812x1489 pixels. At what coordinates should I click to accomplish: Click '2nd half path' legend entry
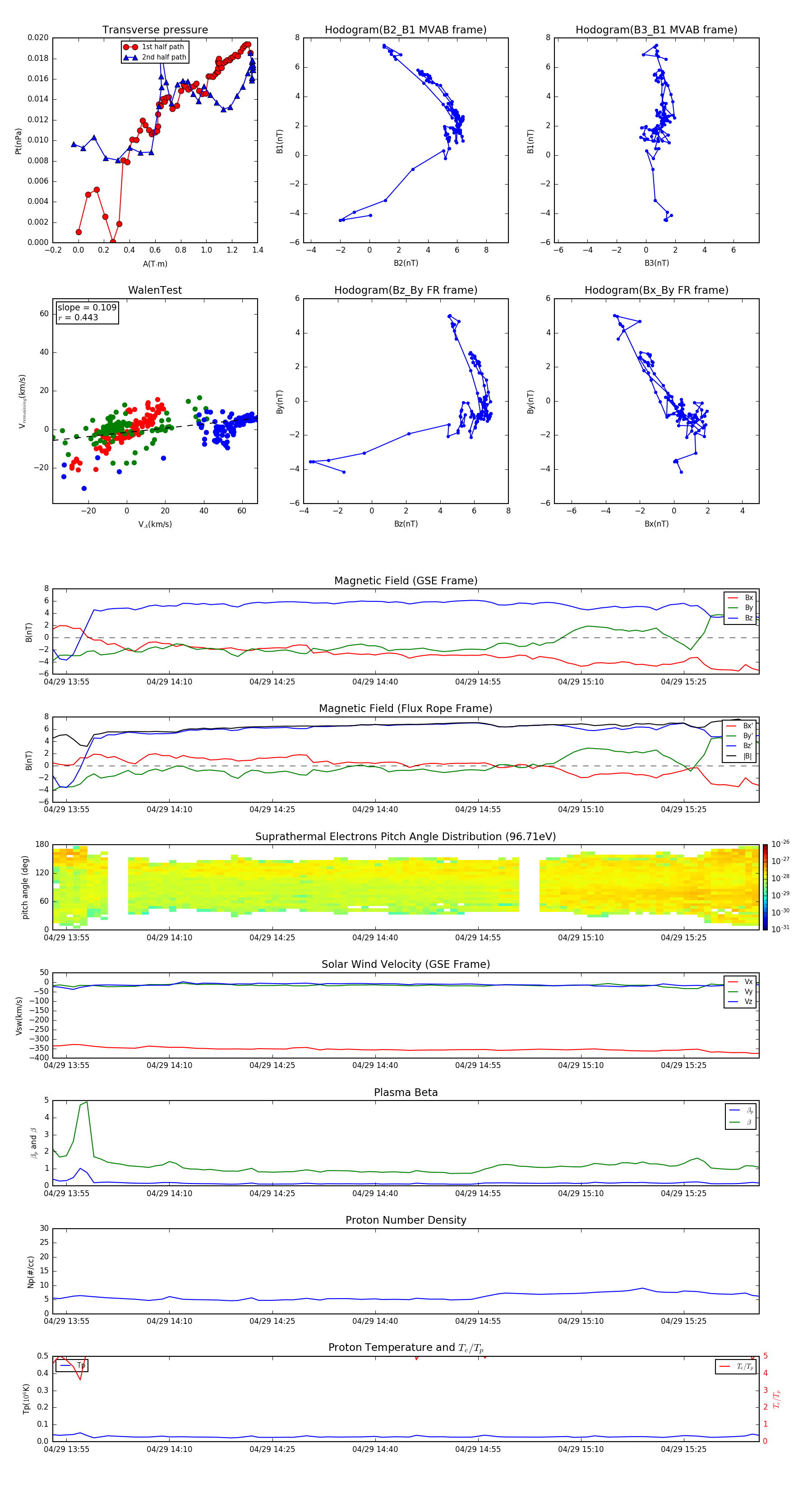click(155, 57)
